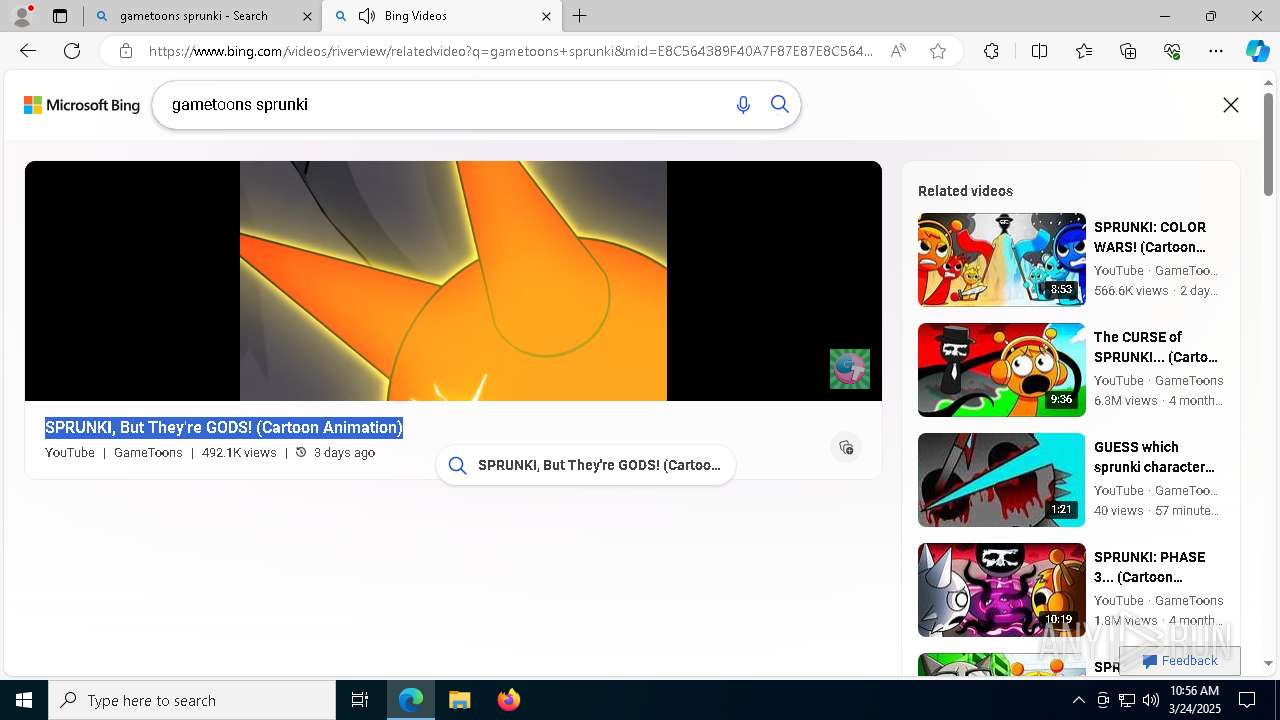Open Collections panel
Screen dimensions: 1280x720
coord(1128,51)
